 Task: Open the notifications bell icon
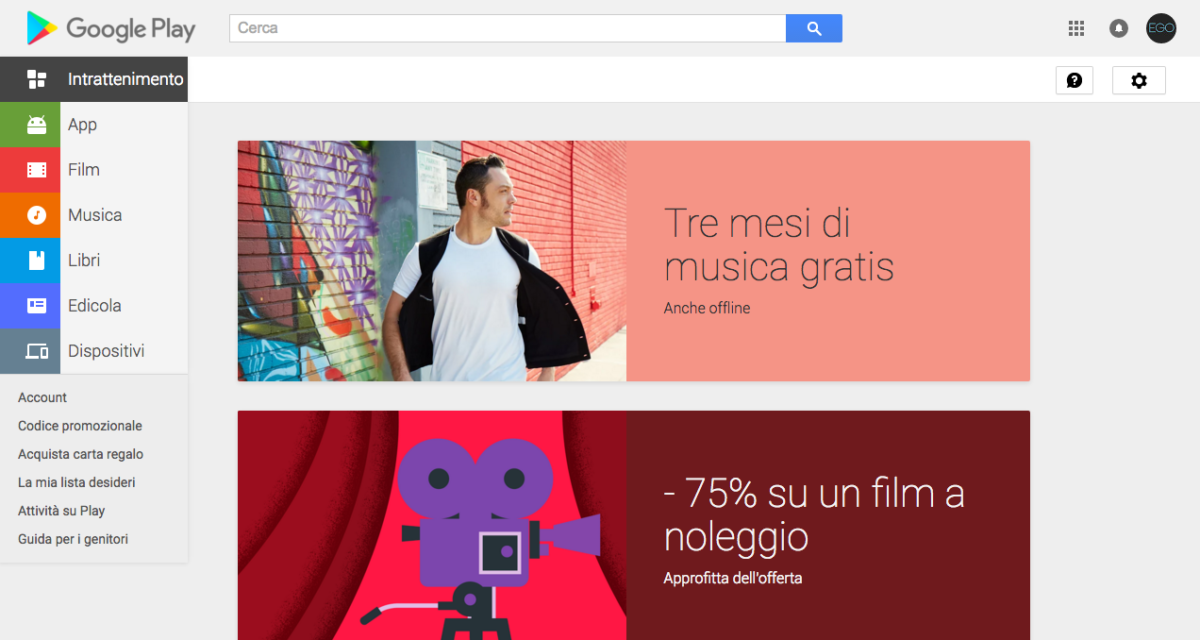(1118, 28)
